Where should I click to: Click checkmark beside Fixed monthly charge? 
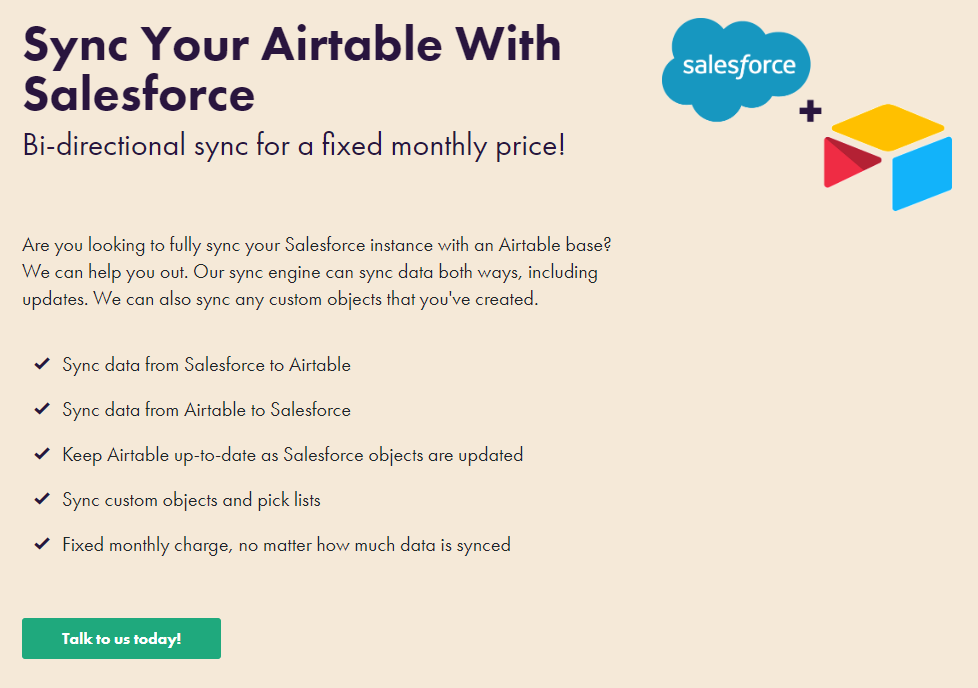click(x=42, y=544)
